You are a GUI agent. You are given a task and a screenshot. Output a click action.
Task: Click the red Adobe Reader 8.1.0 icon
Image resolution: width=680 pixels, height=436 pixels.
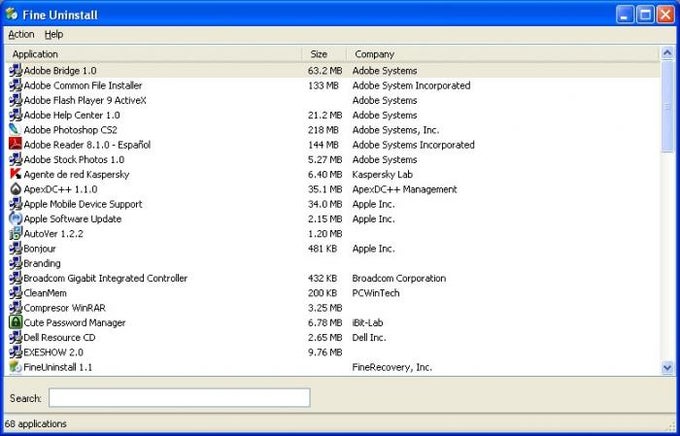tap(16, 144)
